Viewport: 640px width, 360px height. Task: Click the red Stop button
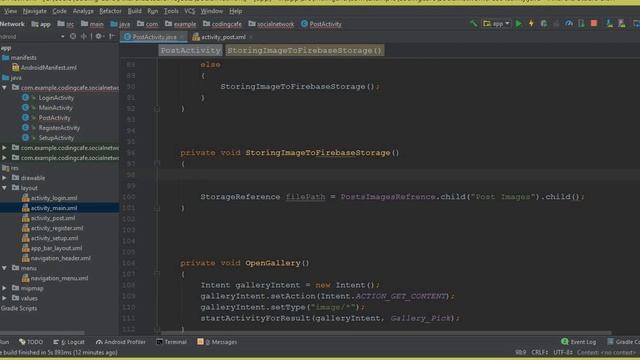[594, 24]
